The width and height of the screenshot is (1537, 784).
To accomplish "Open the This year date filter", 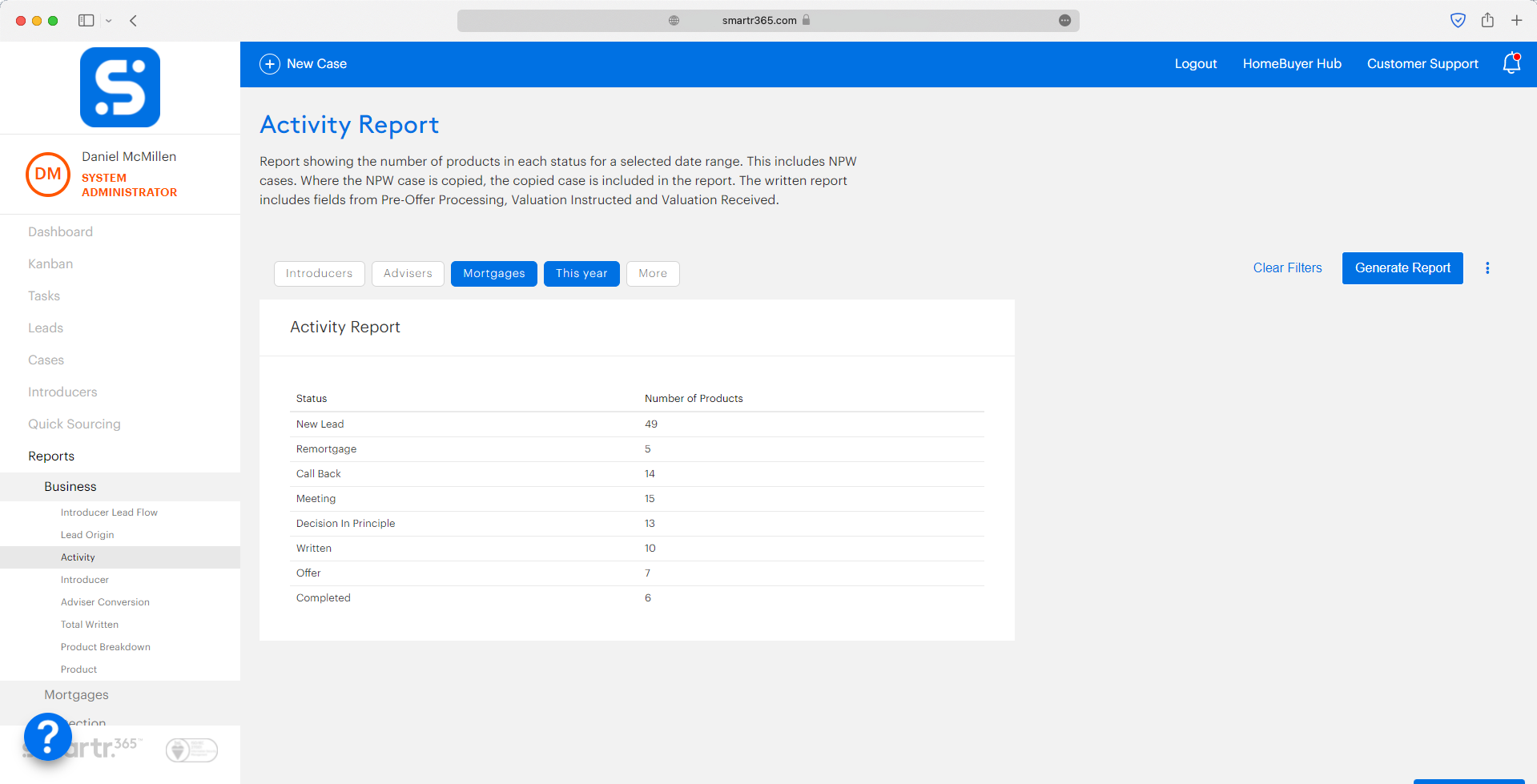I will point(581,274).
